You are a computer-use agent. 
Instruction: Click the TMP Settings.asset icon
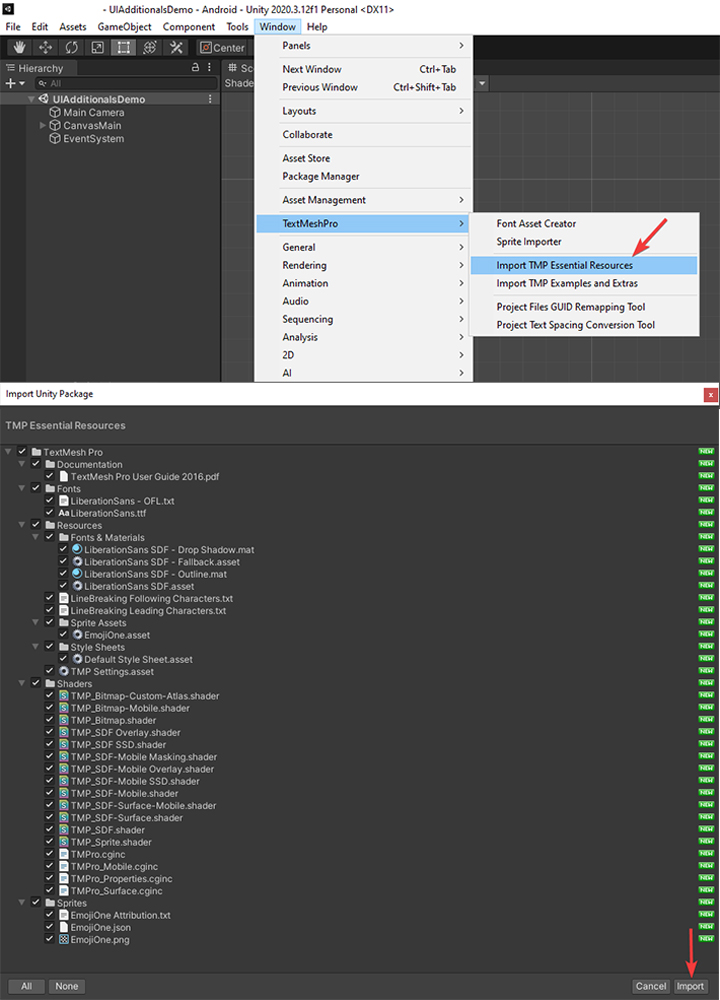point(64,671)
